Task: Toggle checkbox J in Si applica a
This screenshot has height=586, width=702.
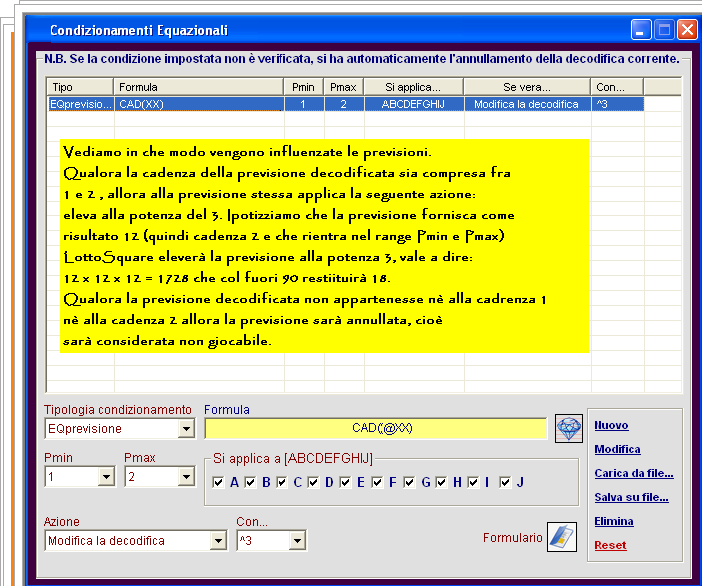Action: pyautogui.click(x=505, y=482)
